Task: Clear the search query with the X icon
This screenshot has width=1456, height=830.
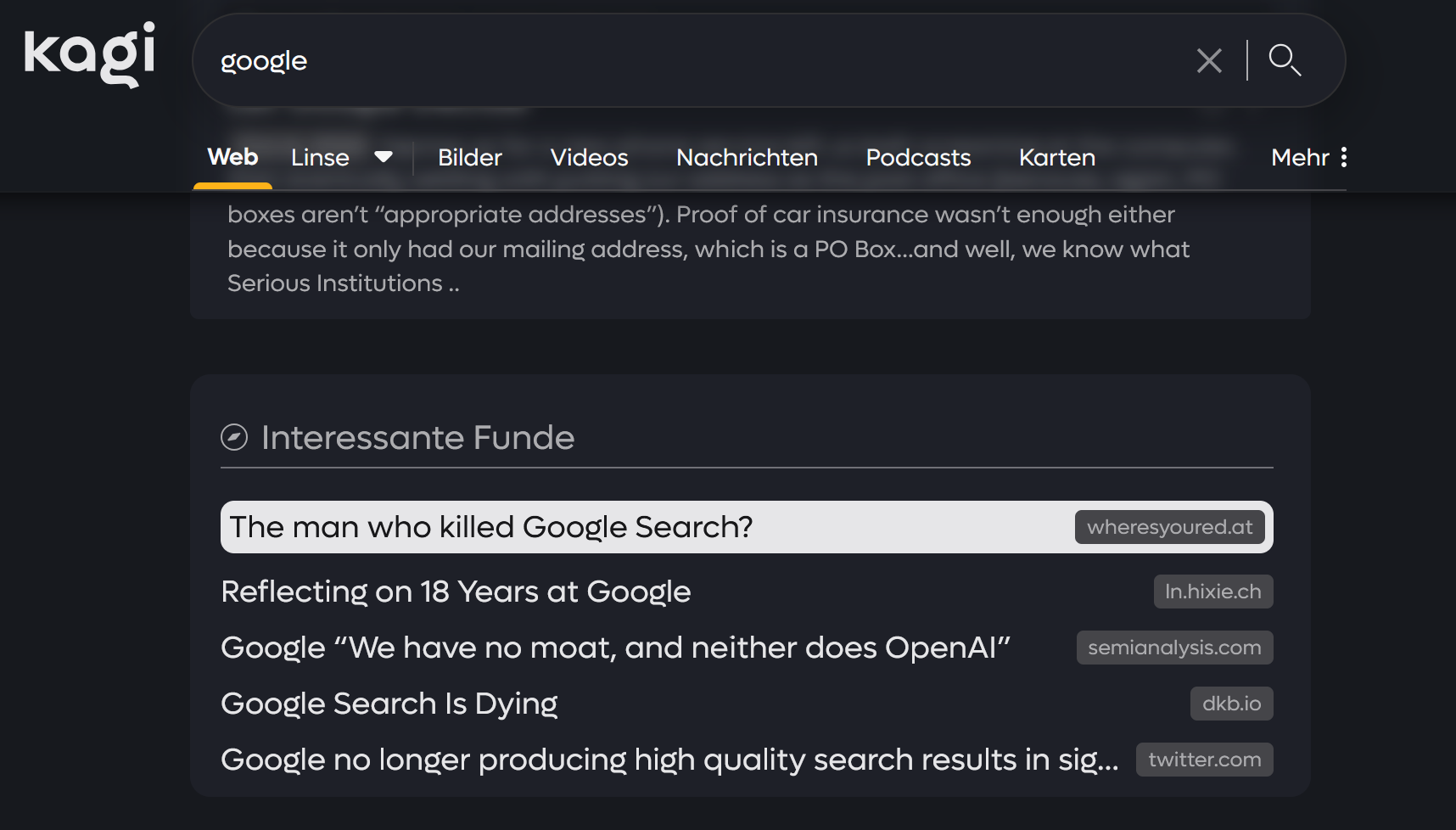Action: 1209,60
